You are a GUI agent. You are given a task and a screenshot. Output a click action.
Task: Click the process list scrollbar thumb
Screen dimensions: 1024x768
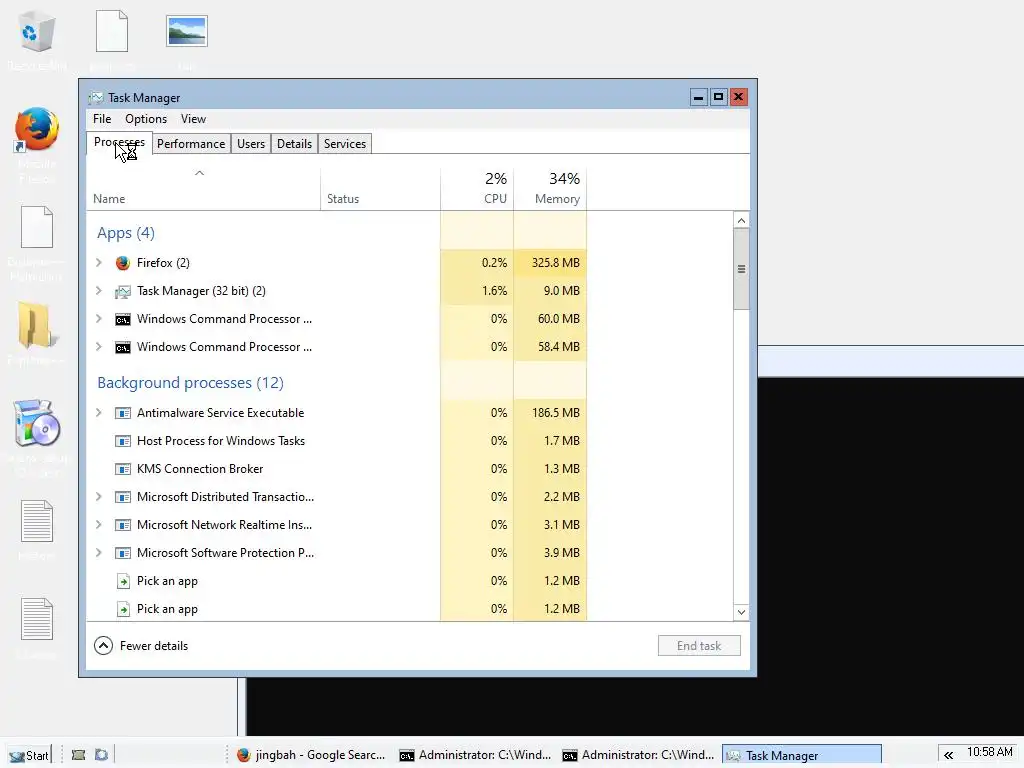pyautogui.click(x=741, y=269)
